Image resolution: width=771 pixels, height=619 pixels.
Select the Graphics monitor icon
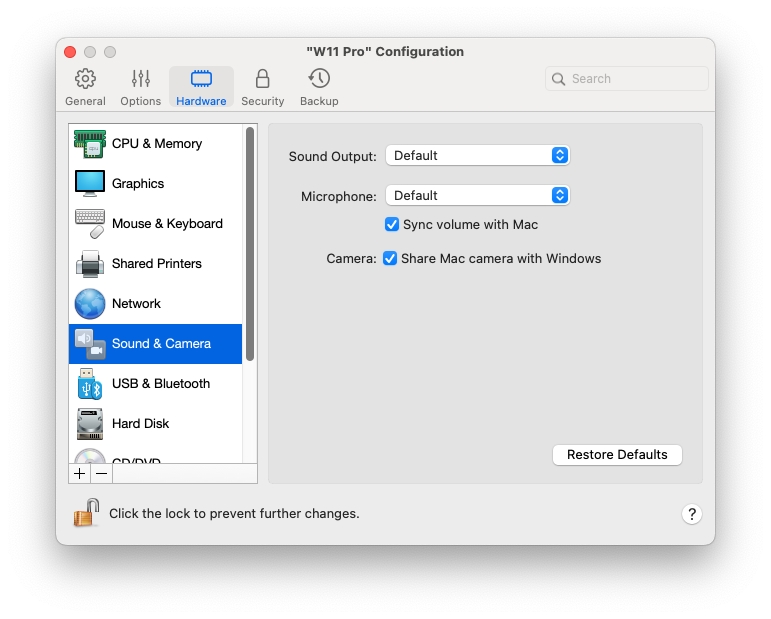pos(90,184)
